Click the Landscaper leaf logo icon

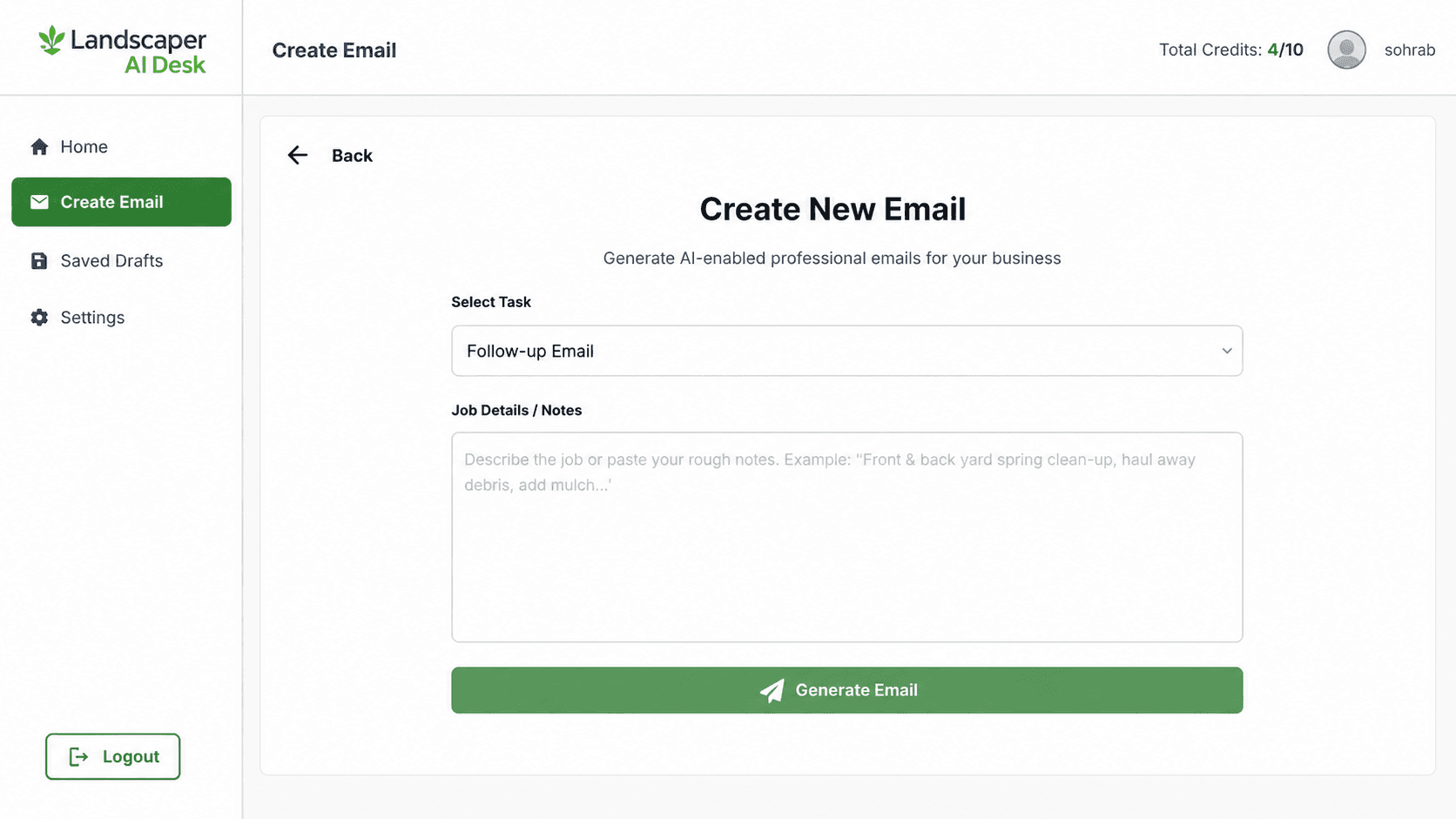(x=52, y=40)
